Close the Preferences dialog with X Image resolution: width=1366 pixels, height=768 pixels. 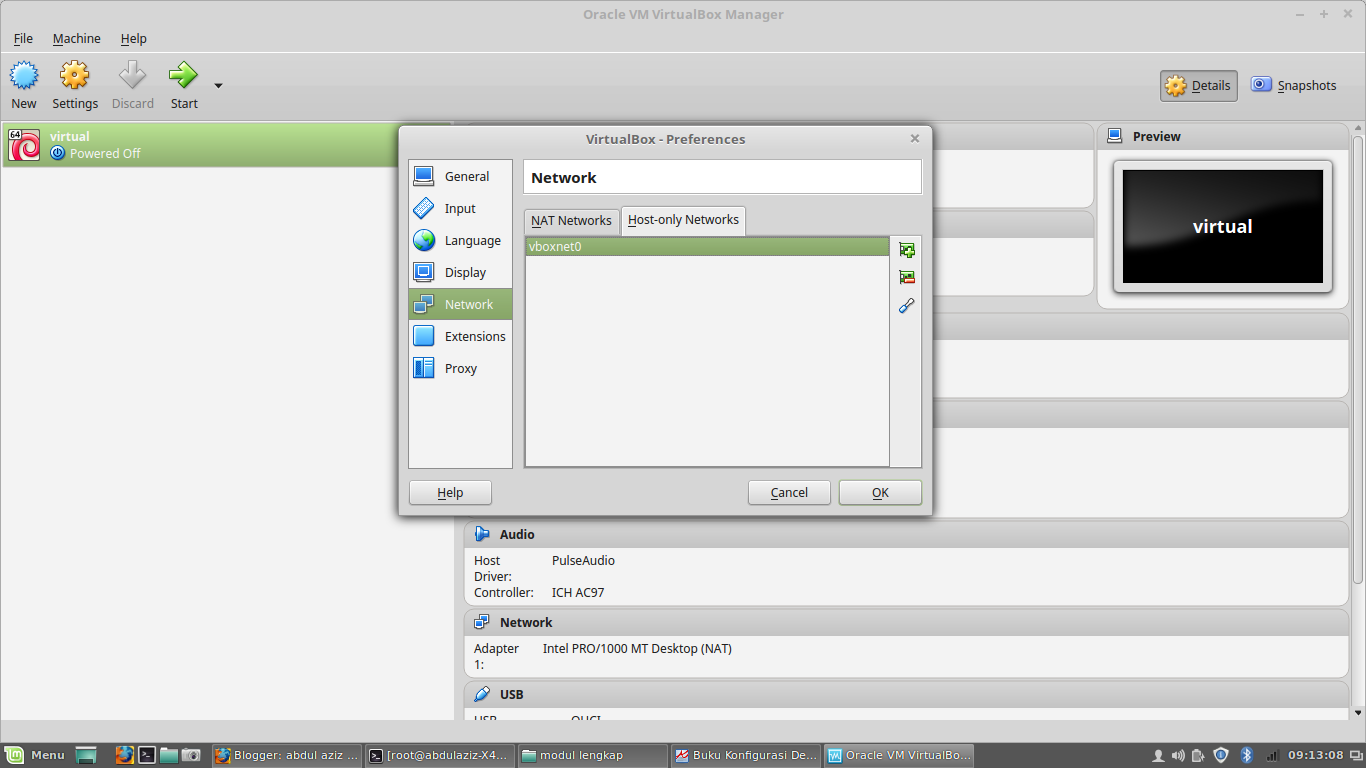pyautogui.click(x=915, y=139)
